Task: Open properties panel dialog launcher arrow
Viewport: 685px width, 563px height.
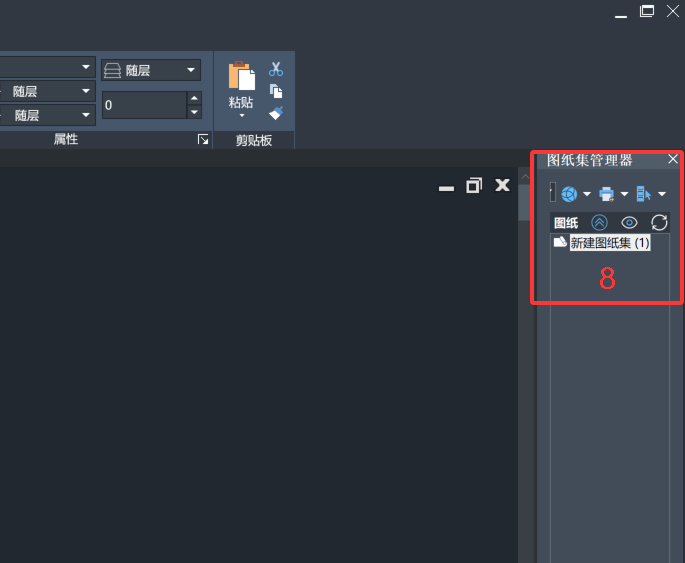Action: pyautogui.click(x=203, y=139)
